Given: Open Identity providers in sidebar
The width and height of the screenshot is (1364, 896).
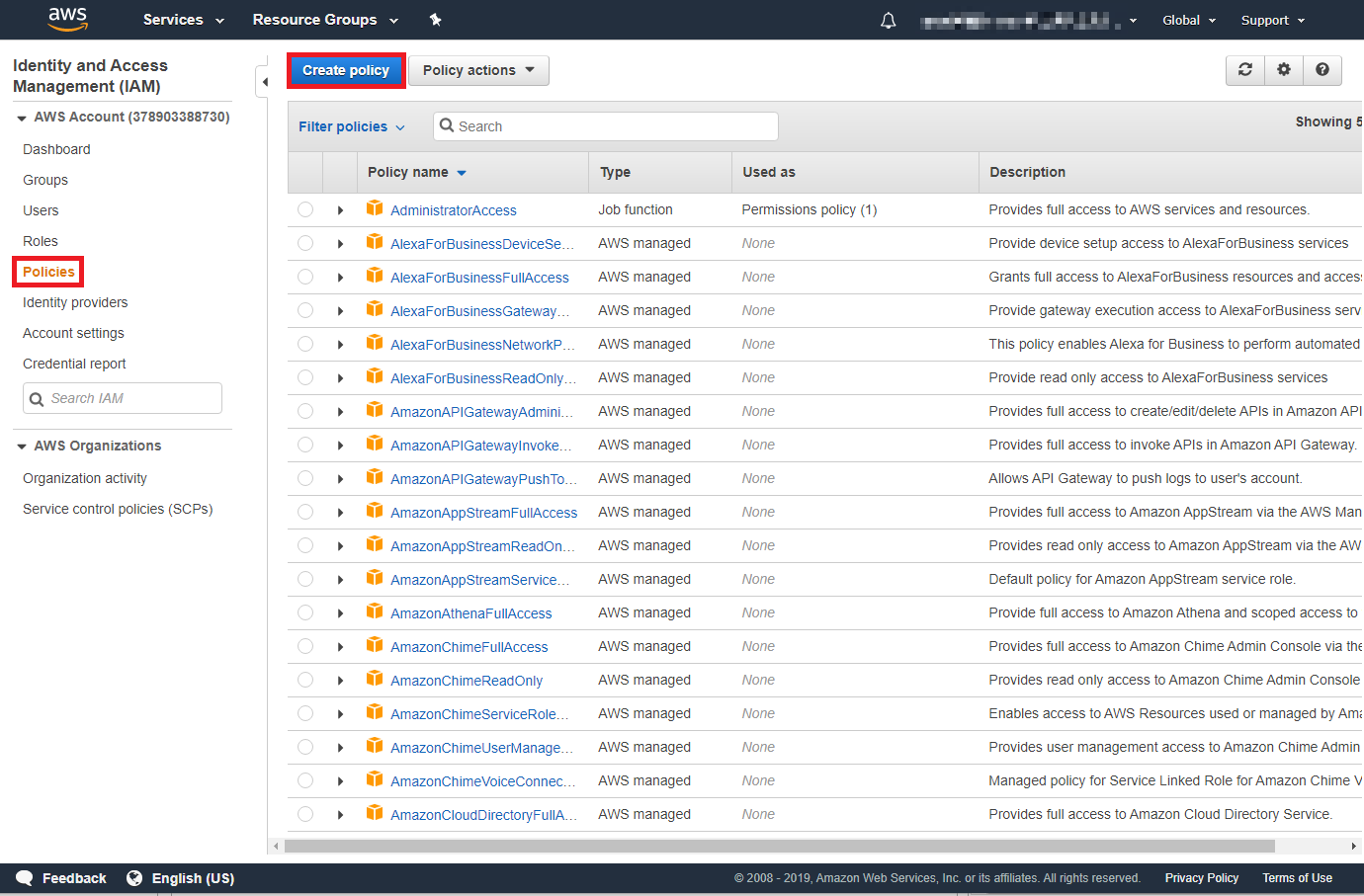Looking at the screenshot, I should pyautogui.click(x=75, y=302).
